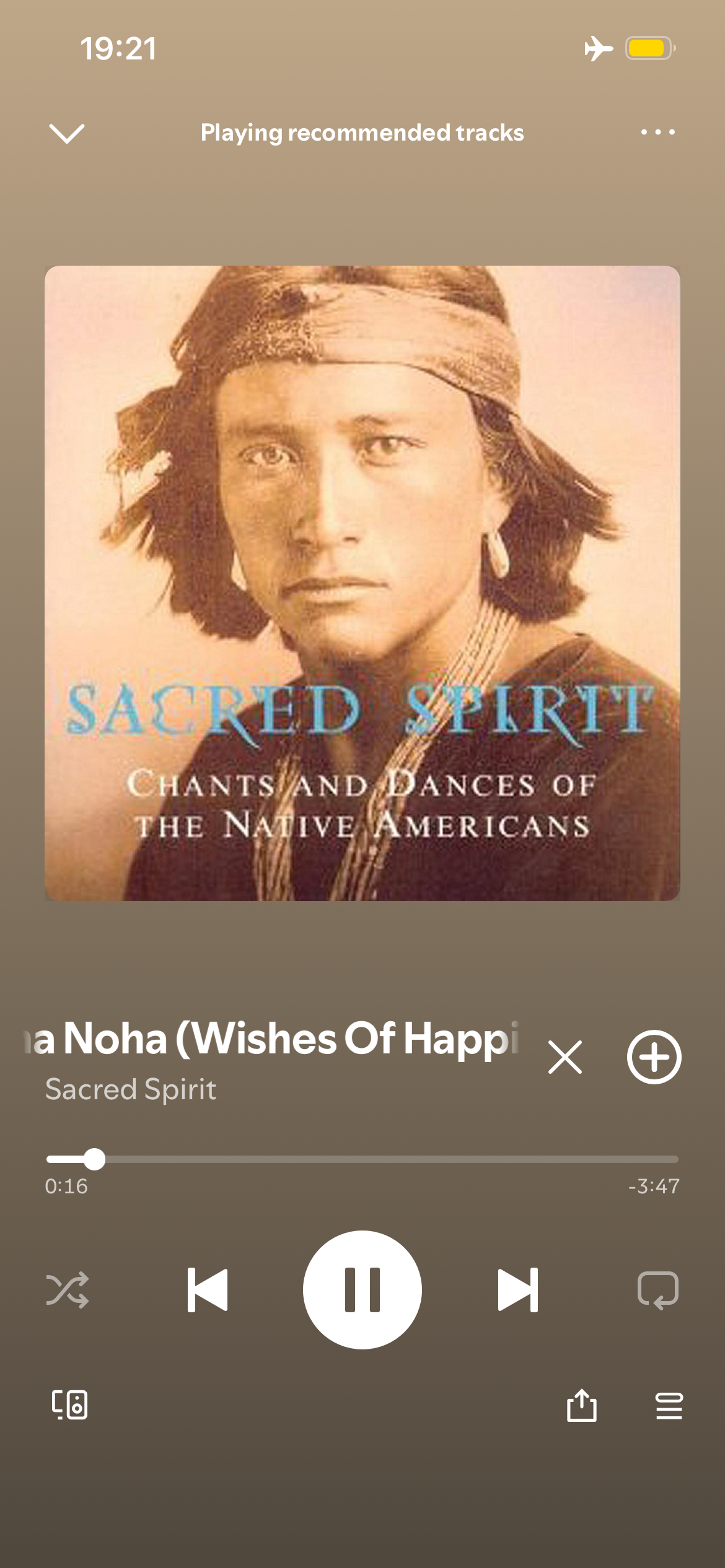Open the playback queue list
The width and height of the screenshot is (725, 1568).
click(669, 1405)
